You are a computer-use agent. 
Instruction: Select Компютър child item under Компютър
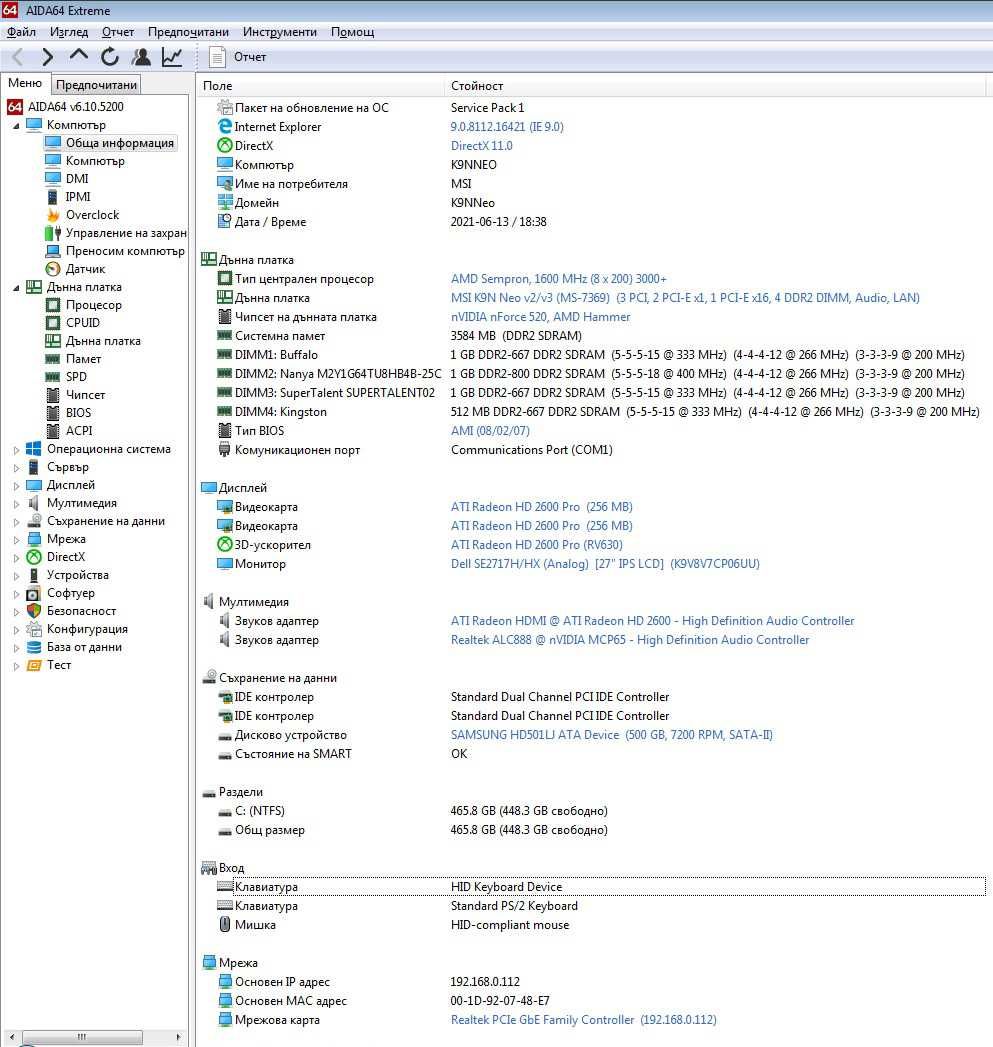coord(95,161)
